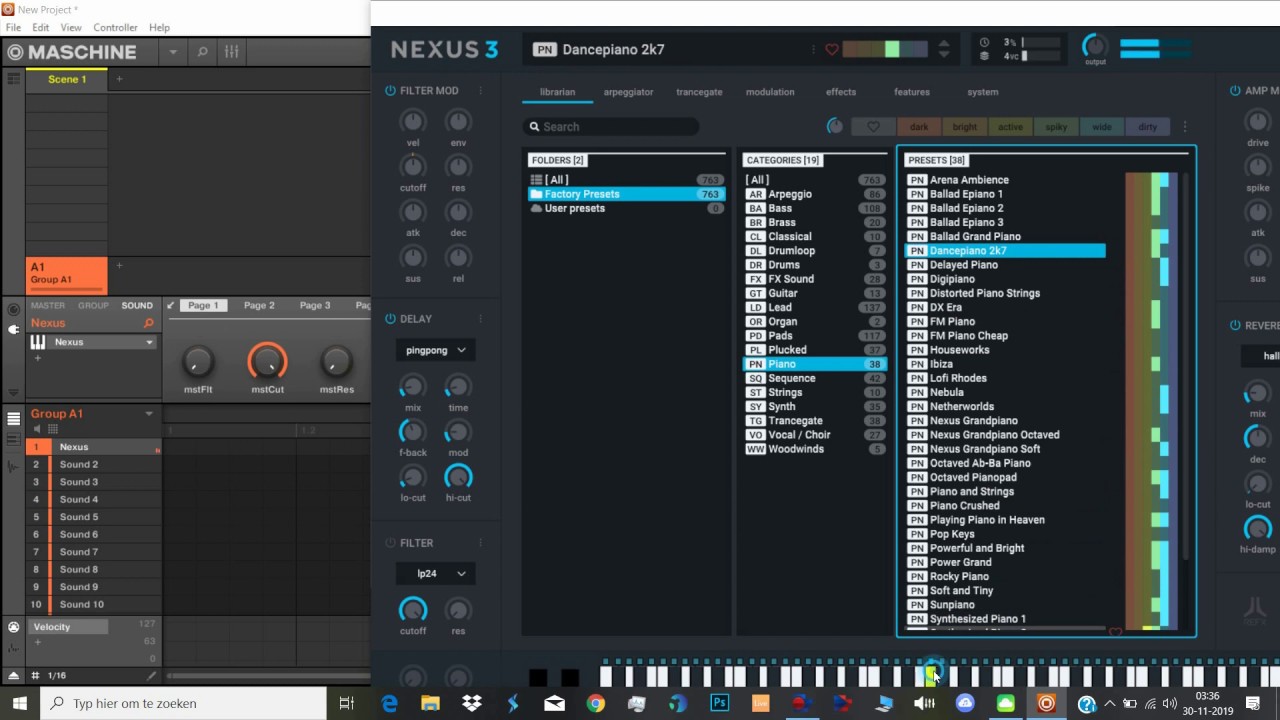Select the Pads category
The image size is (1280, 720).
pos(815,336)
